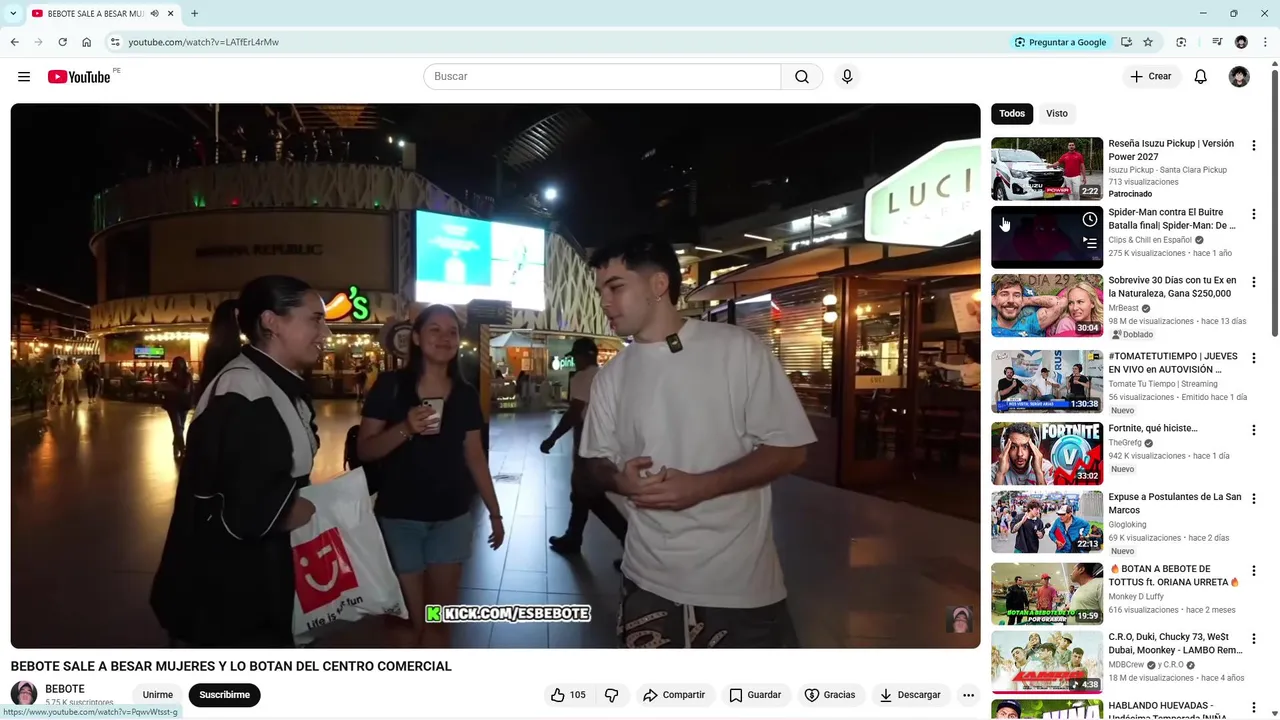The image size is (1280, 720).
Task: Click the install app icon in address bar
Action: (1126, 42)
